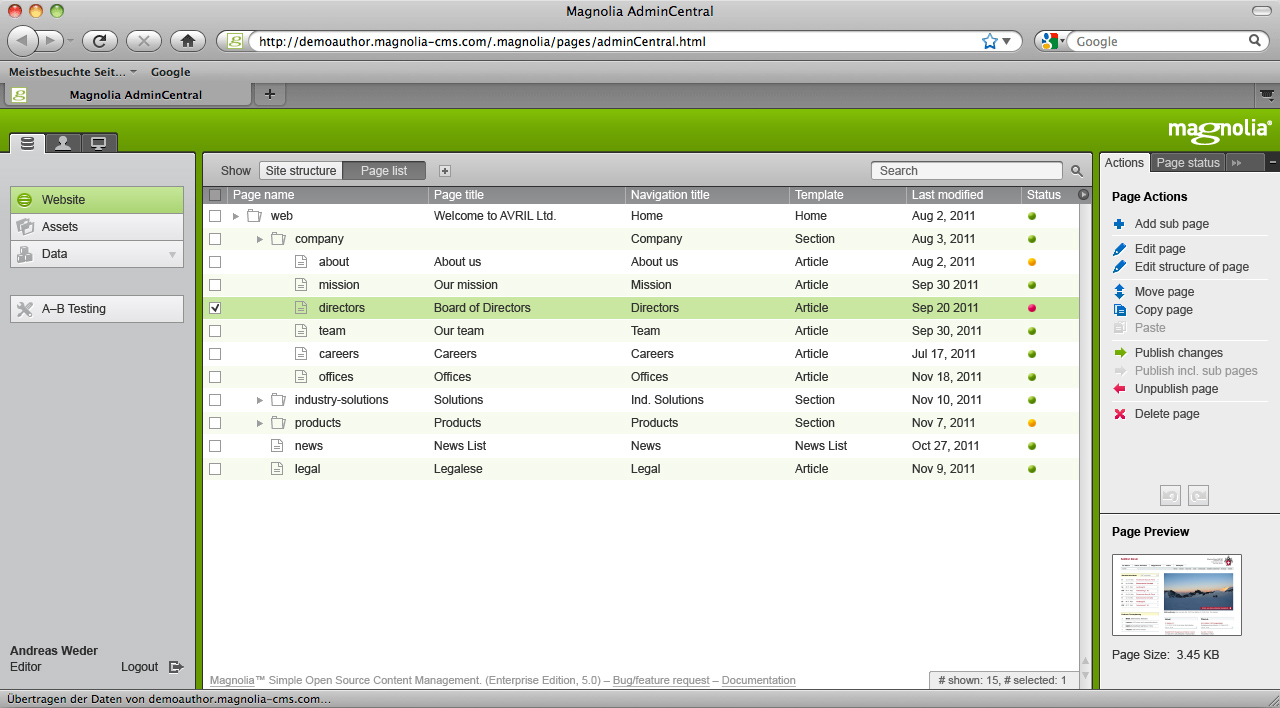Click the red status dot for directors
1280x708 pixels.
[1031, 308]
